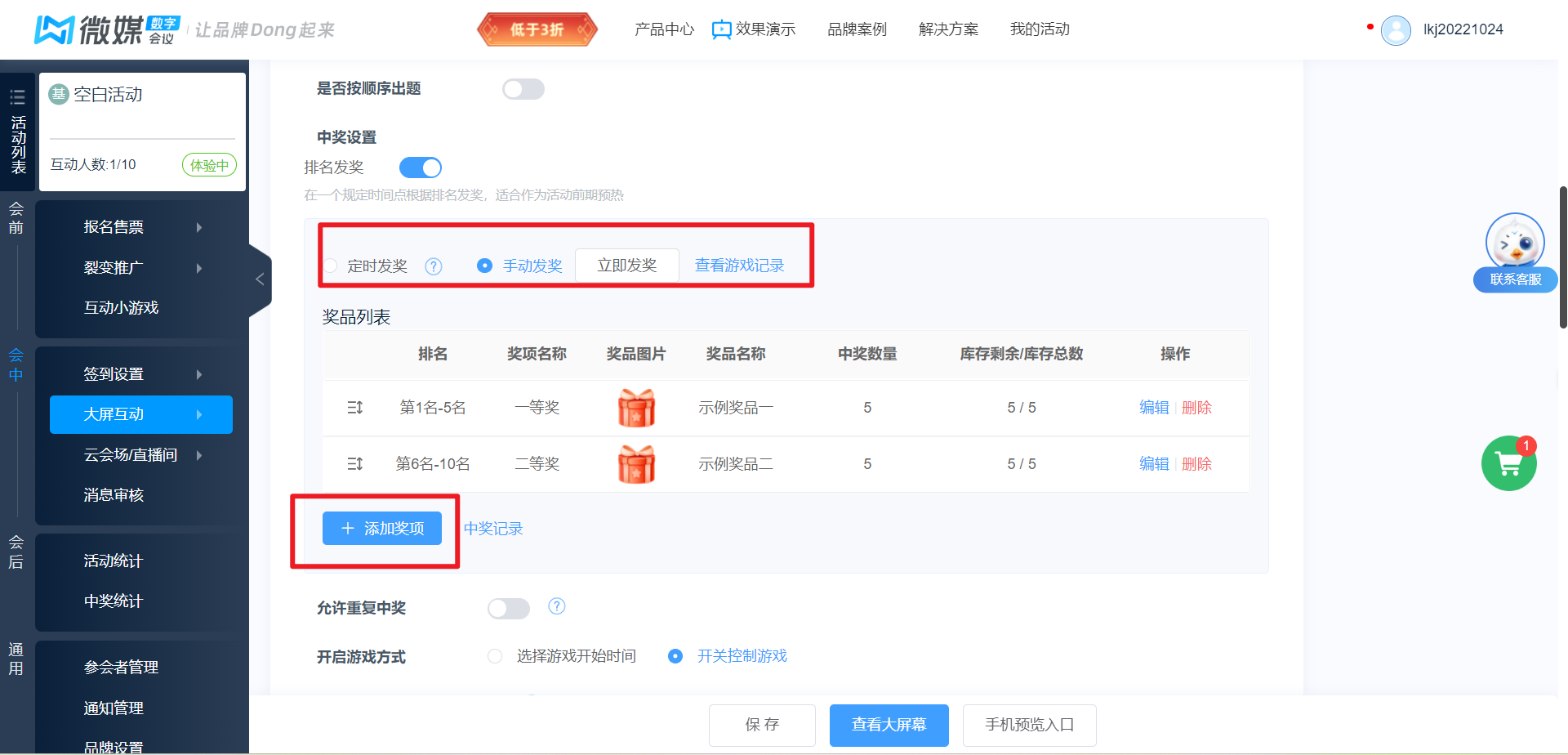Image resolution: width=1568 pixels, height=755 pixels.
Task: Collapse the sidebar with the arrow handle
Action: (260, 279)
